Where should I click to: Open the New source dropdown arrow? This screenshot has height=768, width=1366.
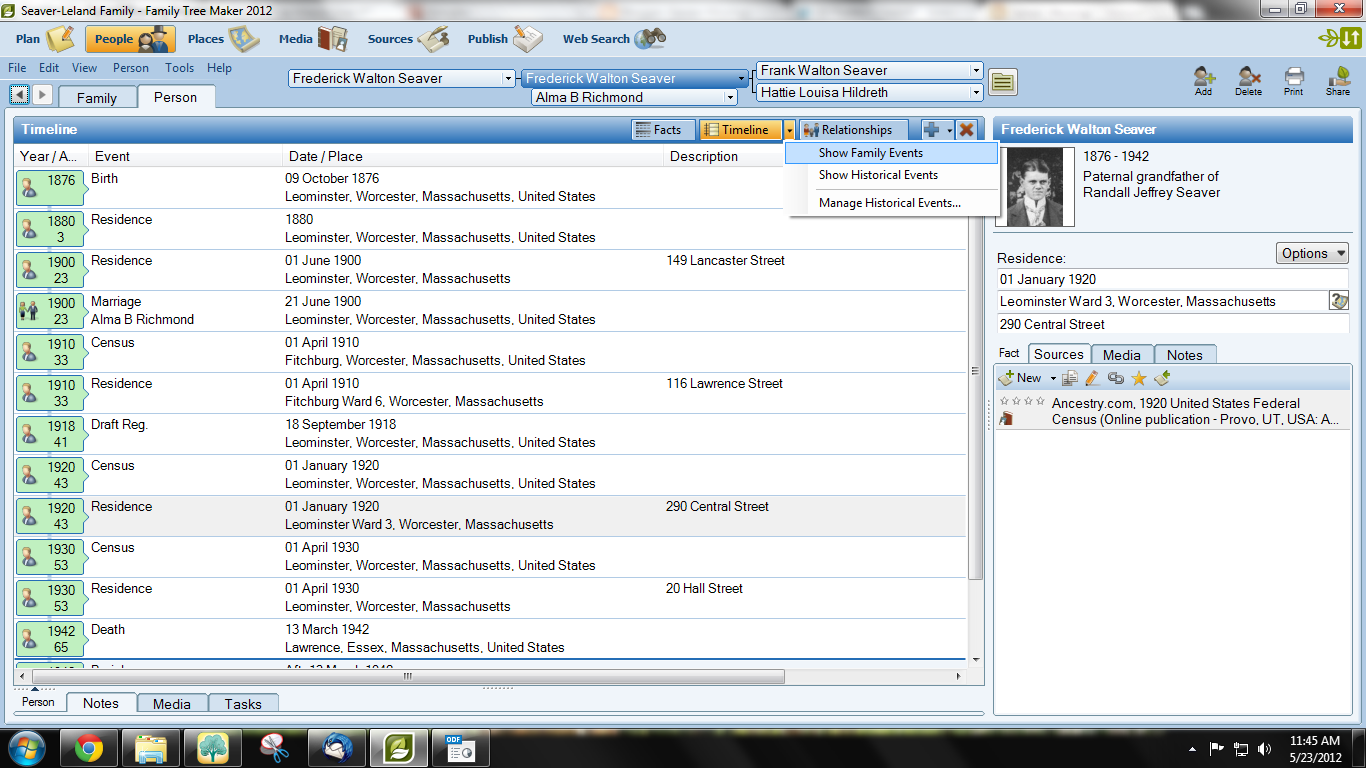(x=1051, y=378)
